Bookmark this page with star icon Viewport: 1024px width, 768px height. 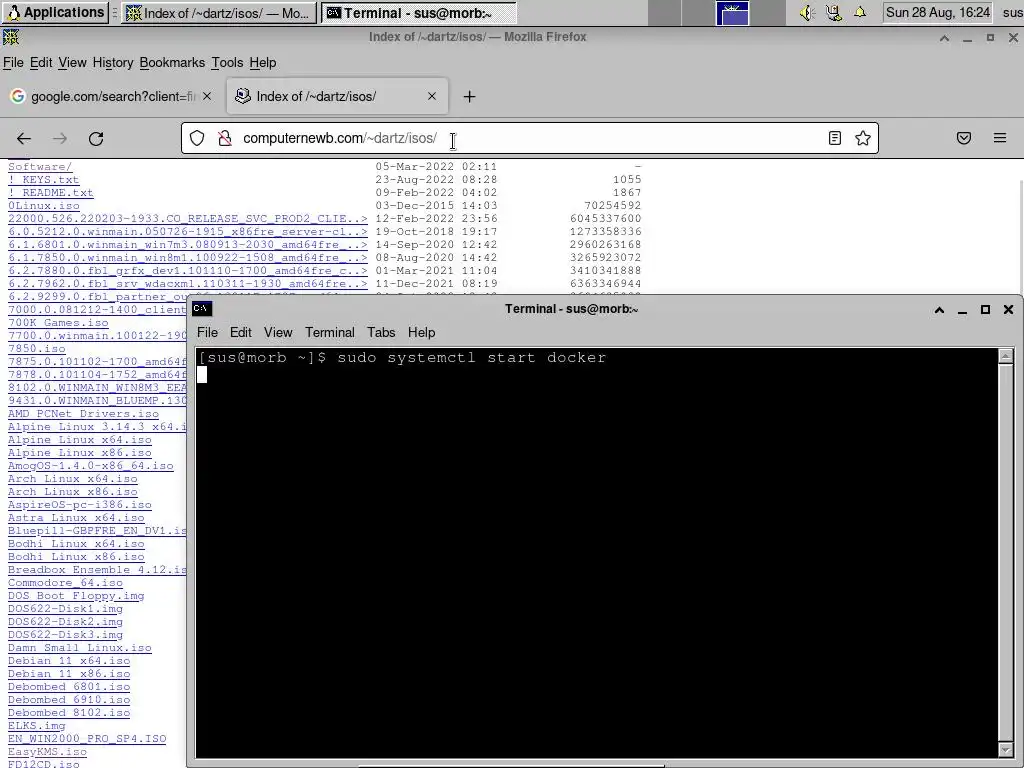pos(863,138)
